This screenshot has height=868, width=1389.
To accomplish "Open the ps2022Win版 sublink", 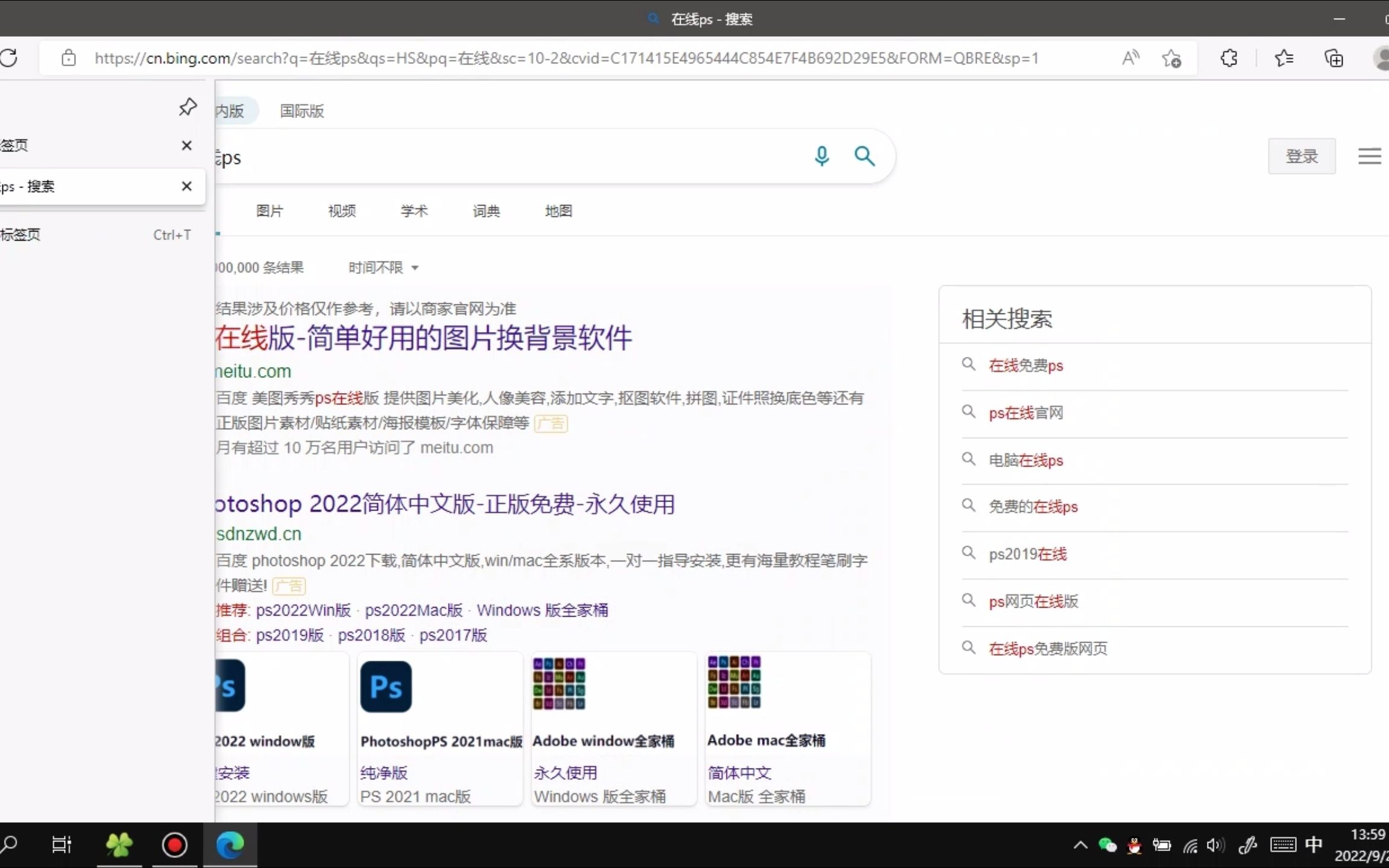I will (x=303, y=610).
